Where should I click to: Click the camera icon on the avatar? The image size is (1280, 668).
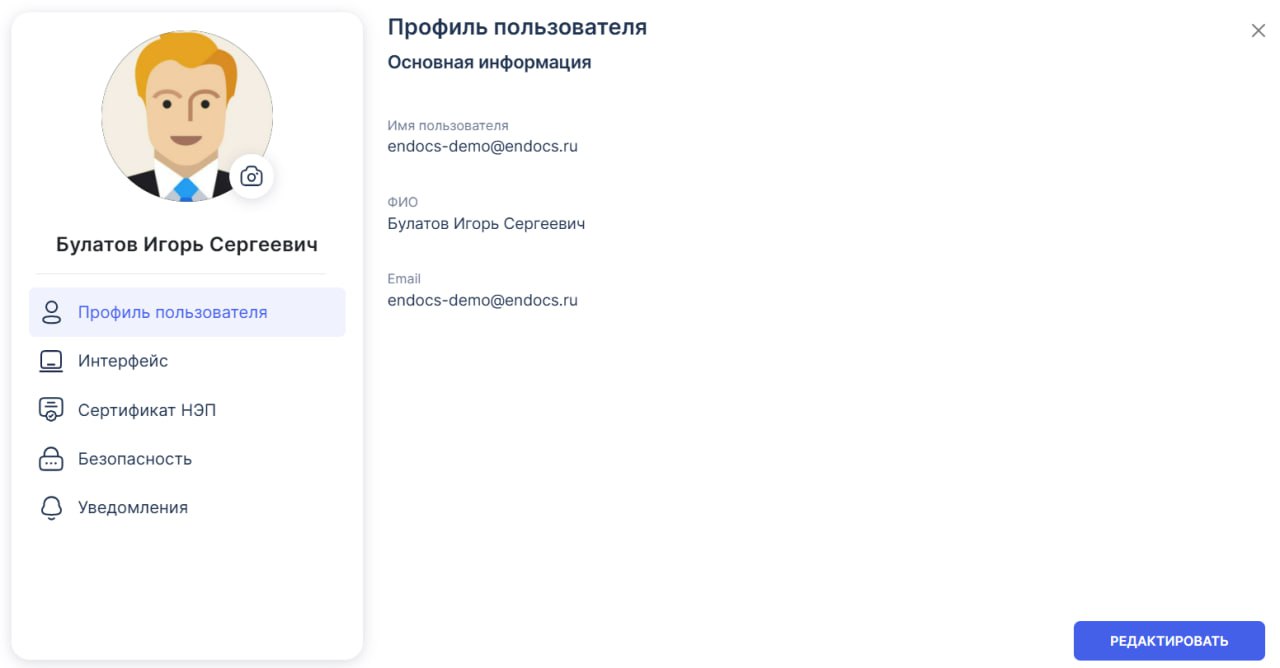[x=251, y=177]
